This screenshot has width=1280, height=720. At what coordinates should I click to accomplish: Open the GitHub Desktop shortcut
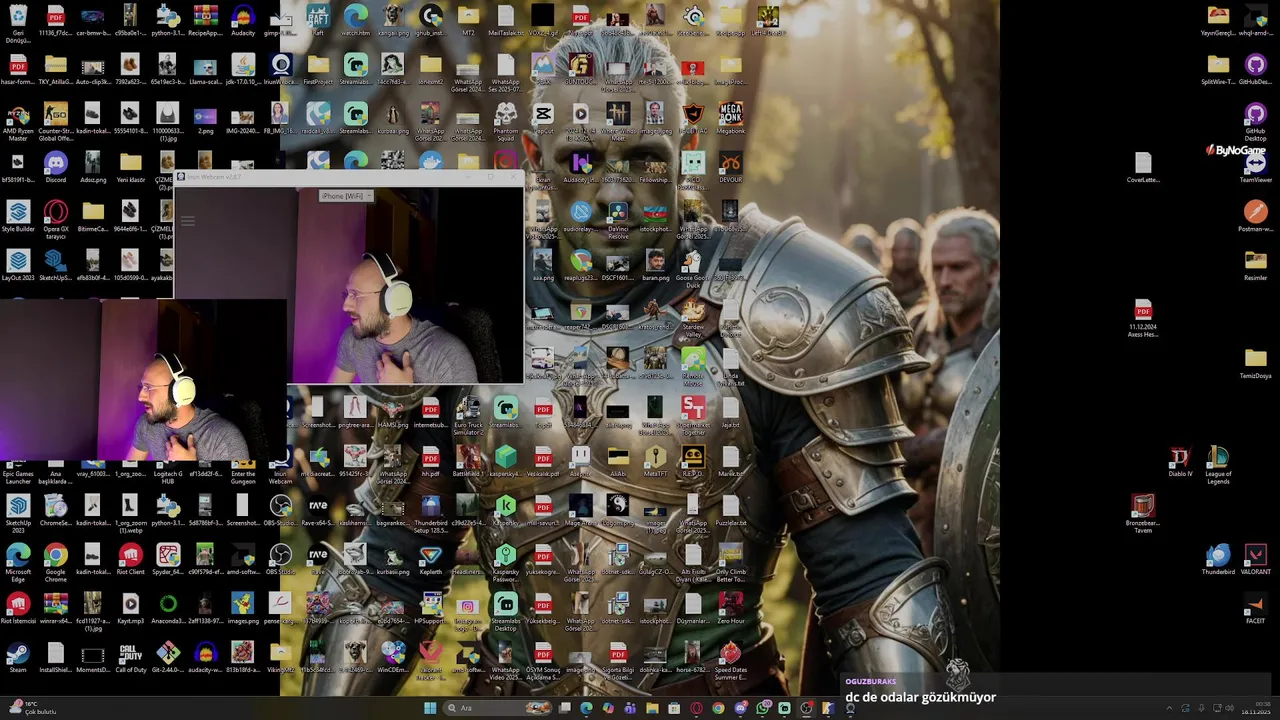pyautogui.click(x=1255, y=120)
